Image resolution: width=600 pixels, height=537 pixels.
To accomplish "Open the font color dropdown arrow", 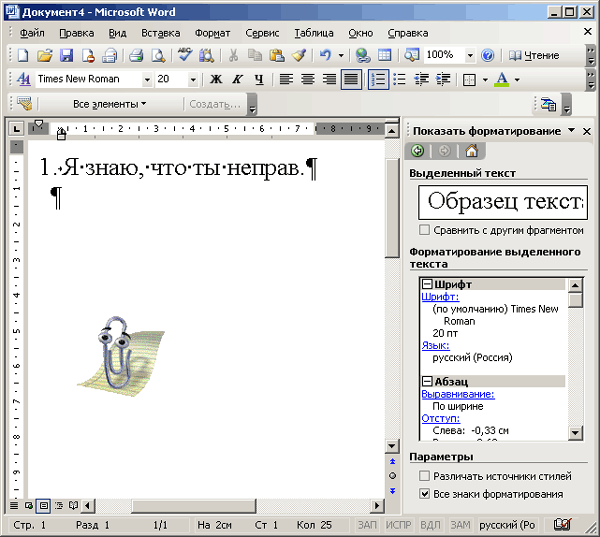I will click(x=517, y=80).
